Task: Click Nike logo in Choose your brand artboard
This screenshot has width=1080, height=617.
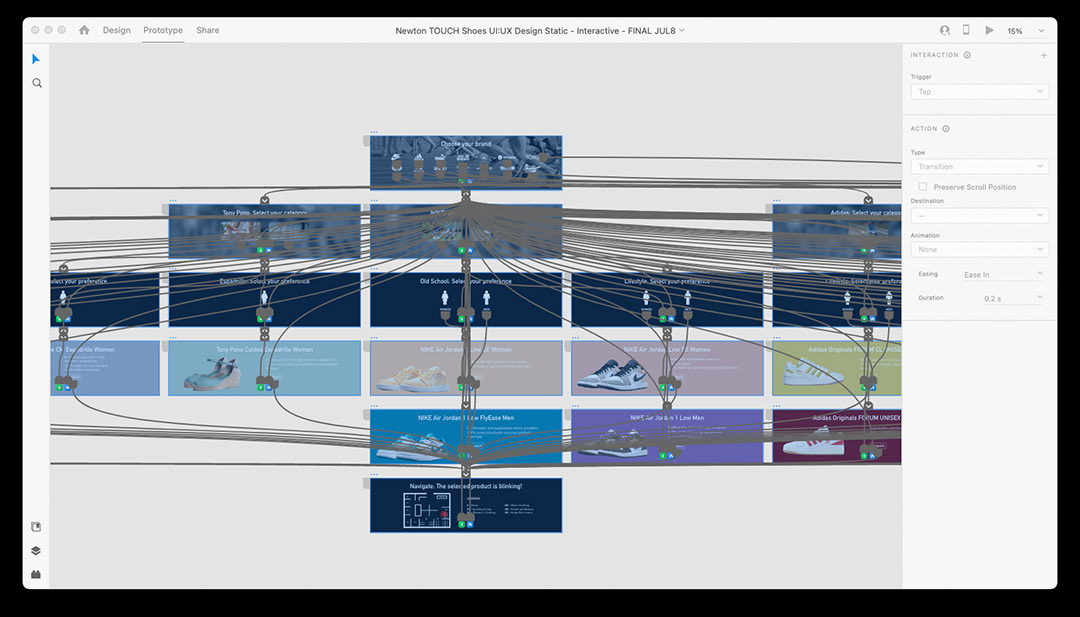Action: [396, 158]
